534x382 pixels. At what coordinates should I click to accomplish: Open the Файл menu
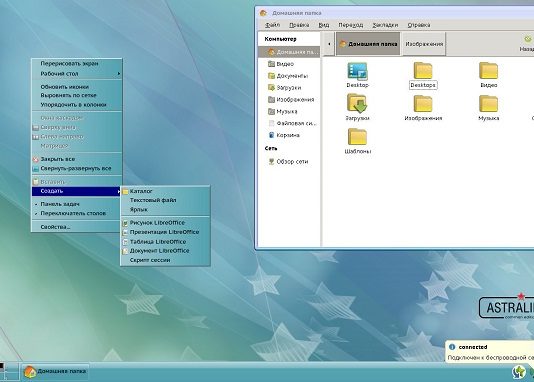[x=272, y=25]
